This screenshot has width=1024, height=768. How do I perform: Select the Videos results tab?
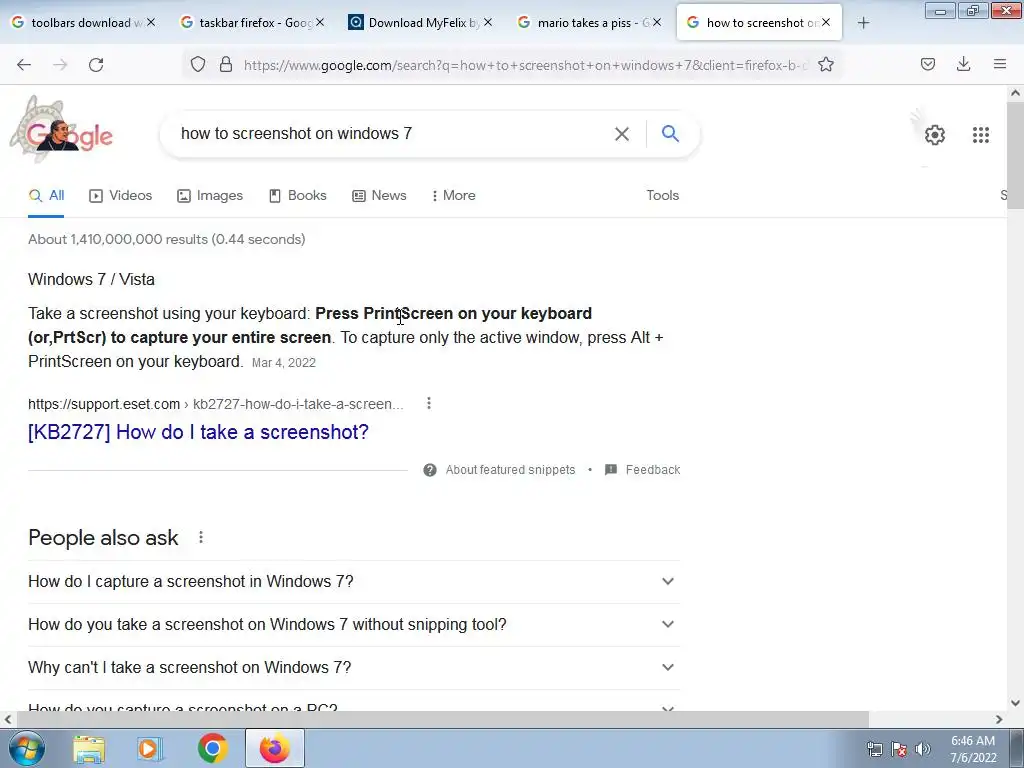121,196
